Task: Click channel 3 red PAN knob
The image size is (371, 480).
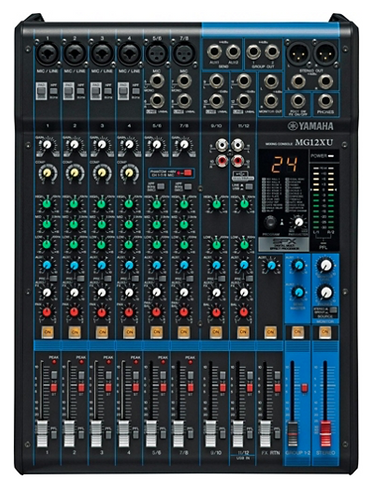Action: [102, 312]
